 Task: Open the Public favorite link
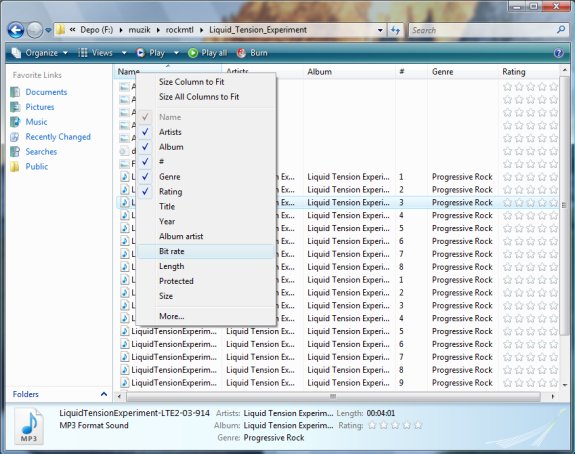click(37, 166)
